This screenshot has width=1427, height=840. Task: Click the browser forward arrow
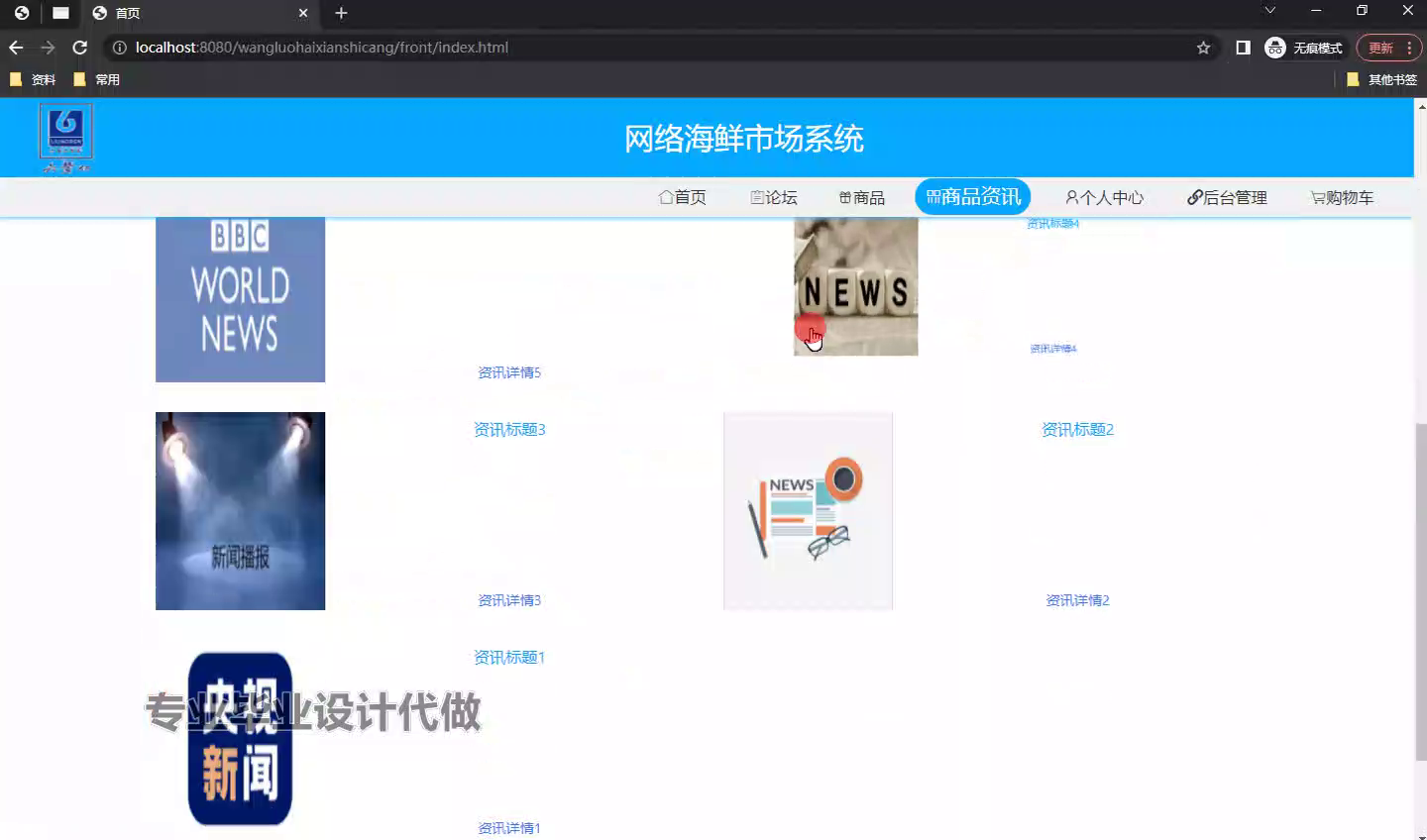point(48,48)
